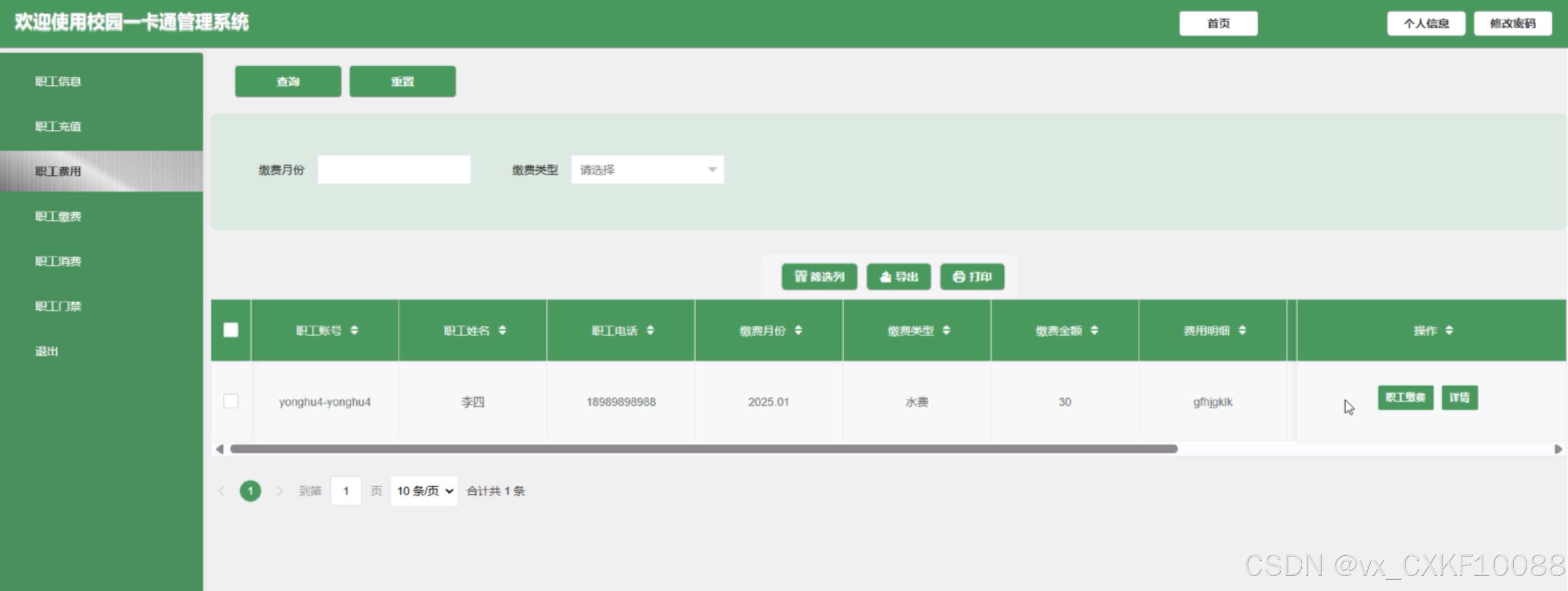Click the 筛选列 filter columns icon button
This screenshot has height=591, width=1568.
pyautogui.click(x=819, y=277)
